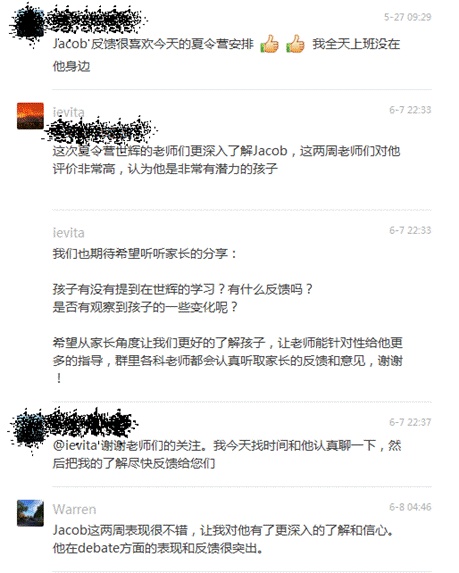
Task: Click the blurred name under first ievita label
Action: tap(100, 130)
